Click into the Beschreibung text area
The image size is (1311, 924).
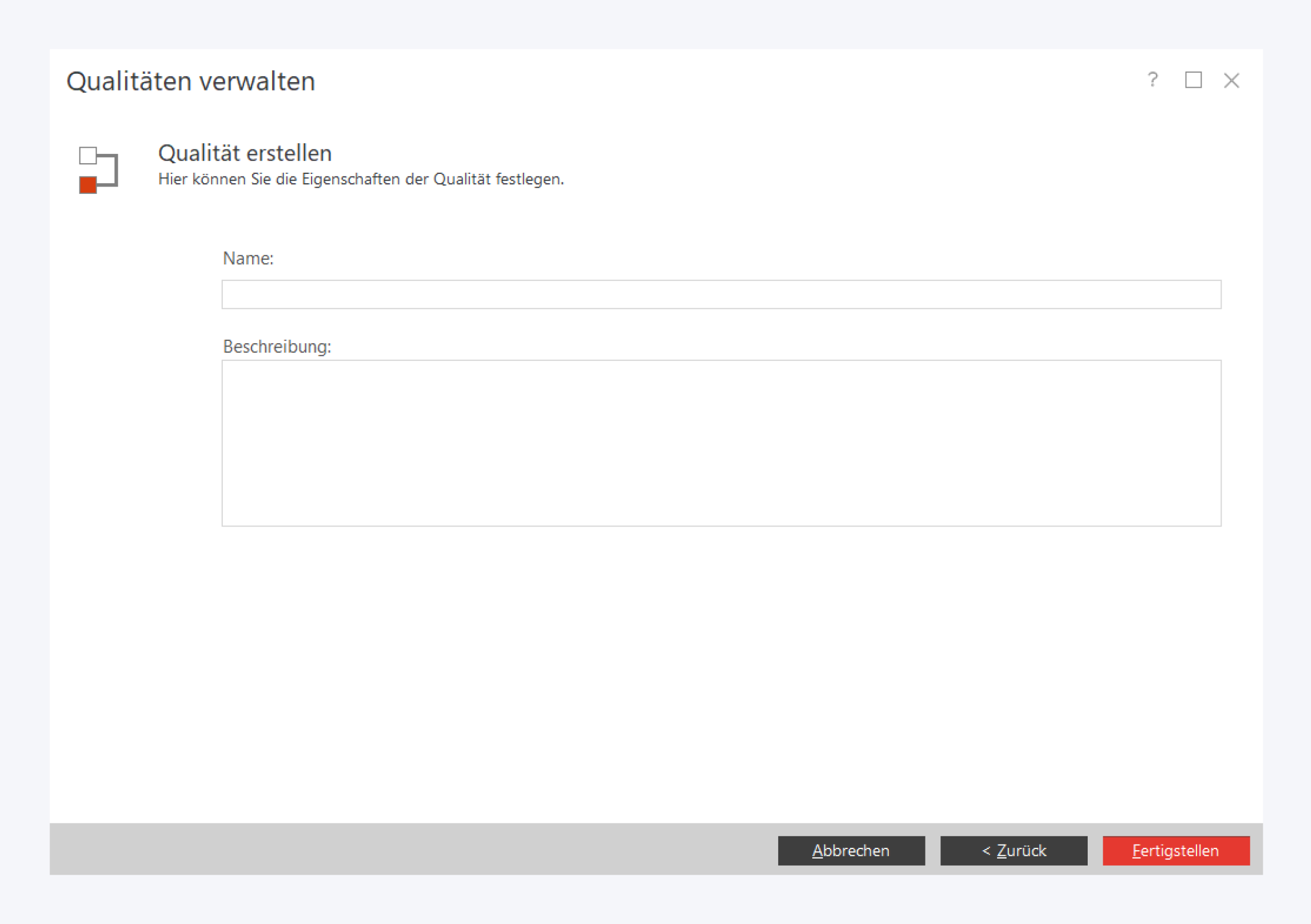(x=721, y=443)
